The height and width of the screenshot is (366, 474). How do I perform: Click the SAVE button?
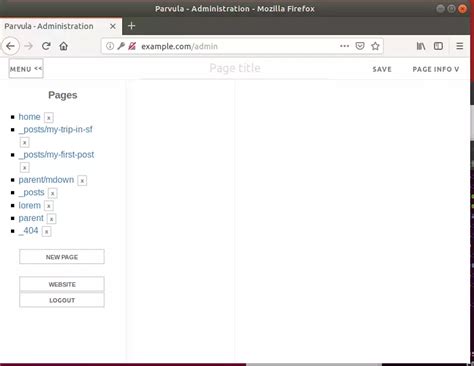[382, 69]
